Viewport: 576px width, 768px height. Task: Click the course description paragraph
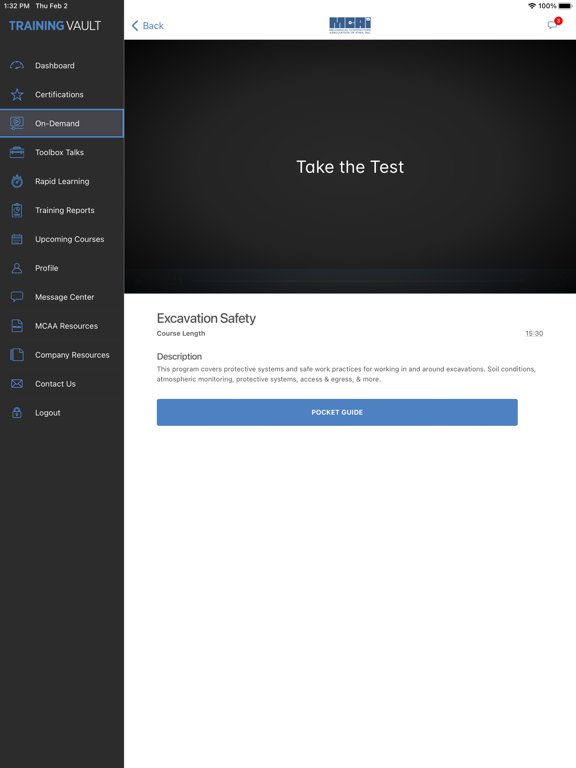346,374
